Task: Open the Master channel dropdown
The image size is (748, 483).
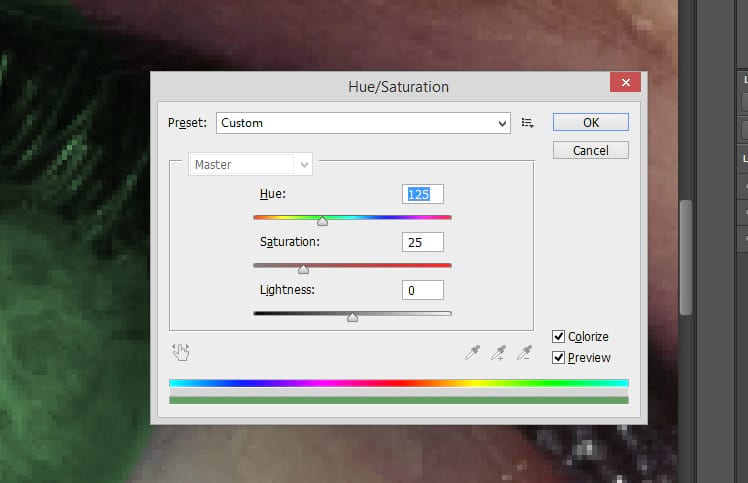Action: (x=250, y=164)
